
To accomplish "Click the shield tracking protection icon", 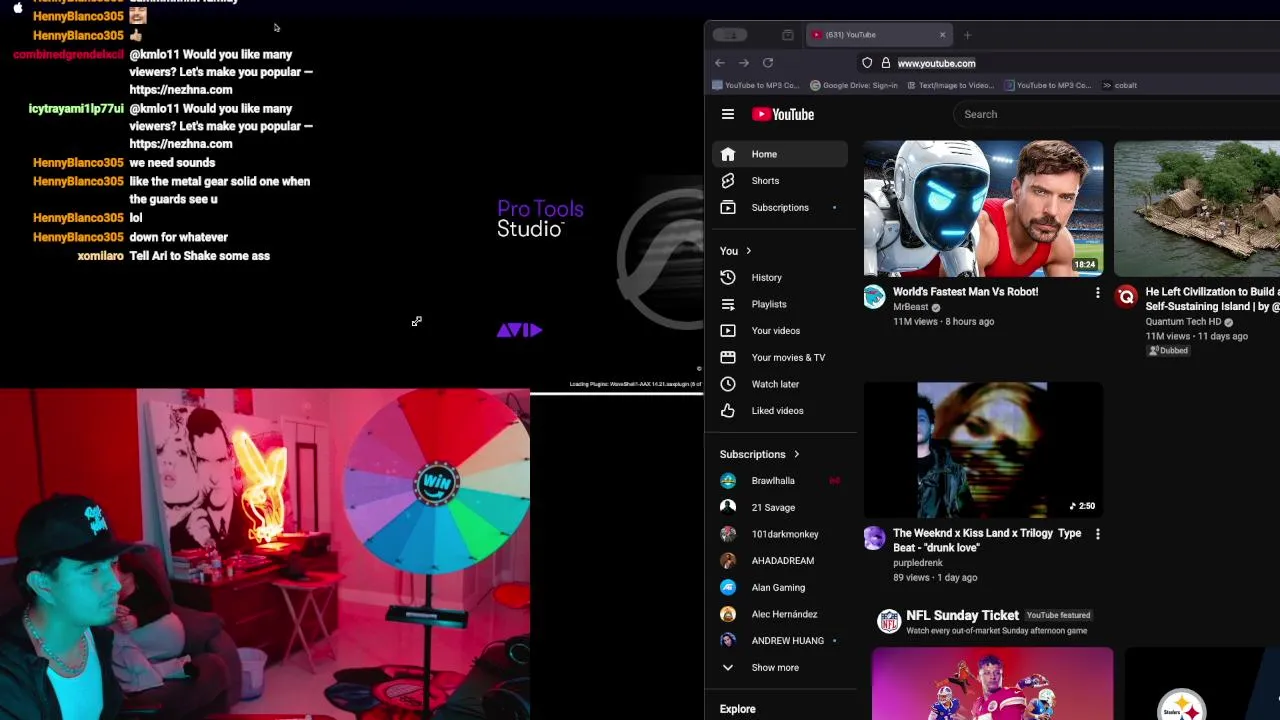I will click(x=867, y=63).
